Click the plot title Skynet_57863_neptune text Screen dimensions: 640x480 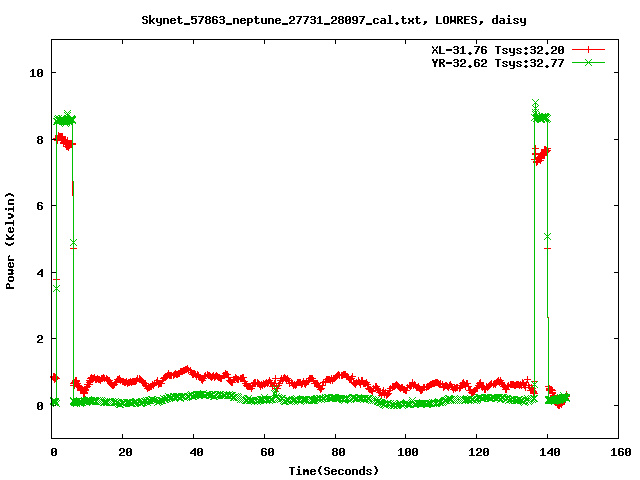(x=334, y=20)
